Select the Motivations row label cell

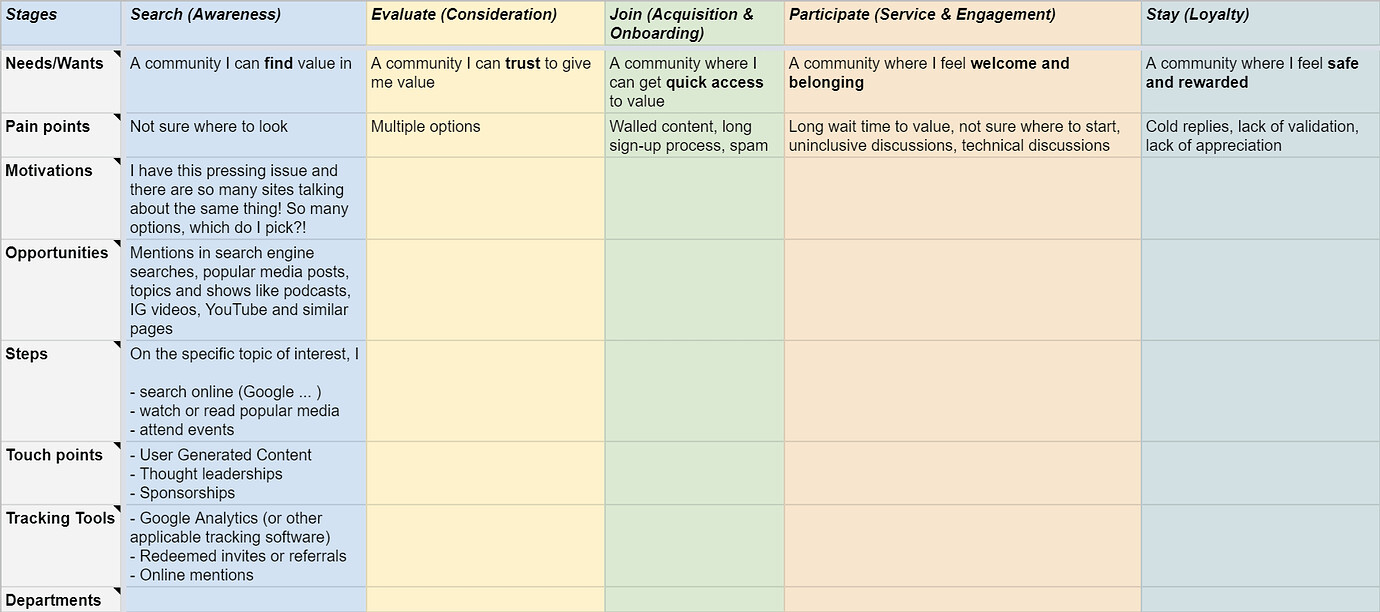point(61,198)
